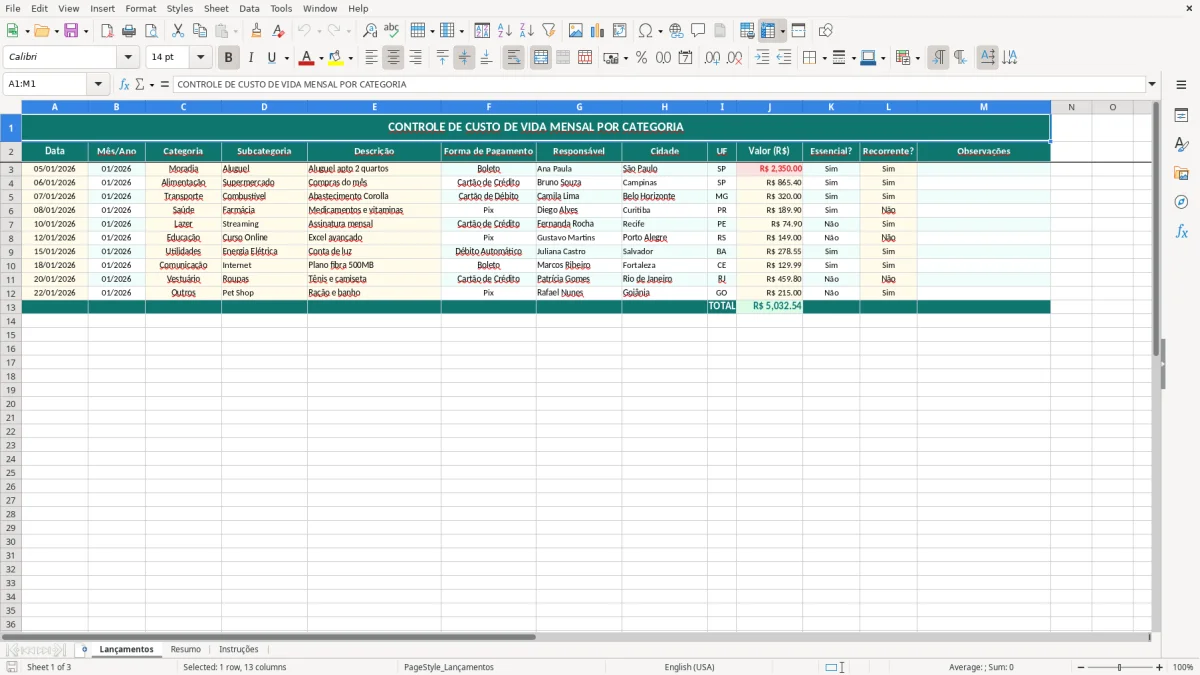
Task: Open the Function Wizard fx icon
Action: (x=124, y=84)
